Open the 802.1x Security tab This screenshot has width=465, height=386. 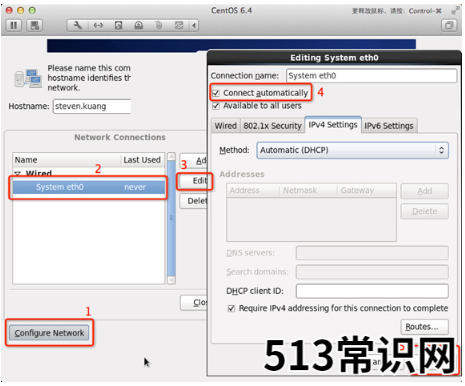click(272, 126)
